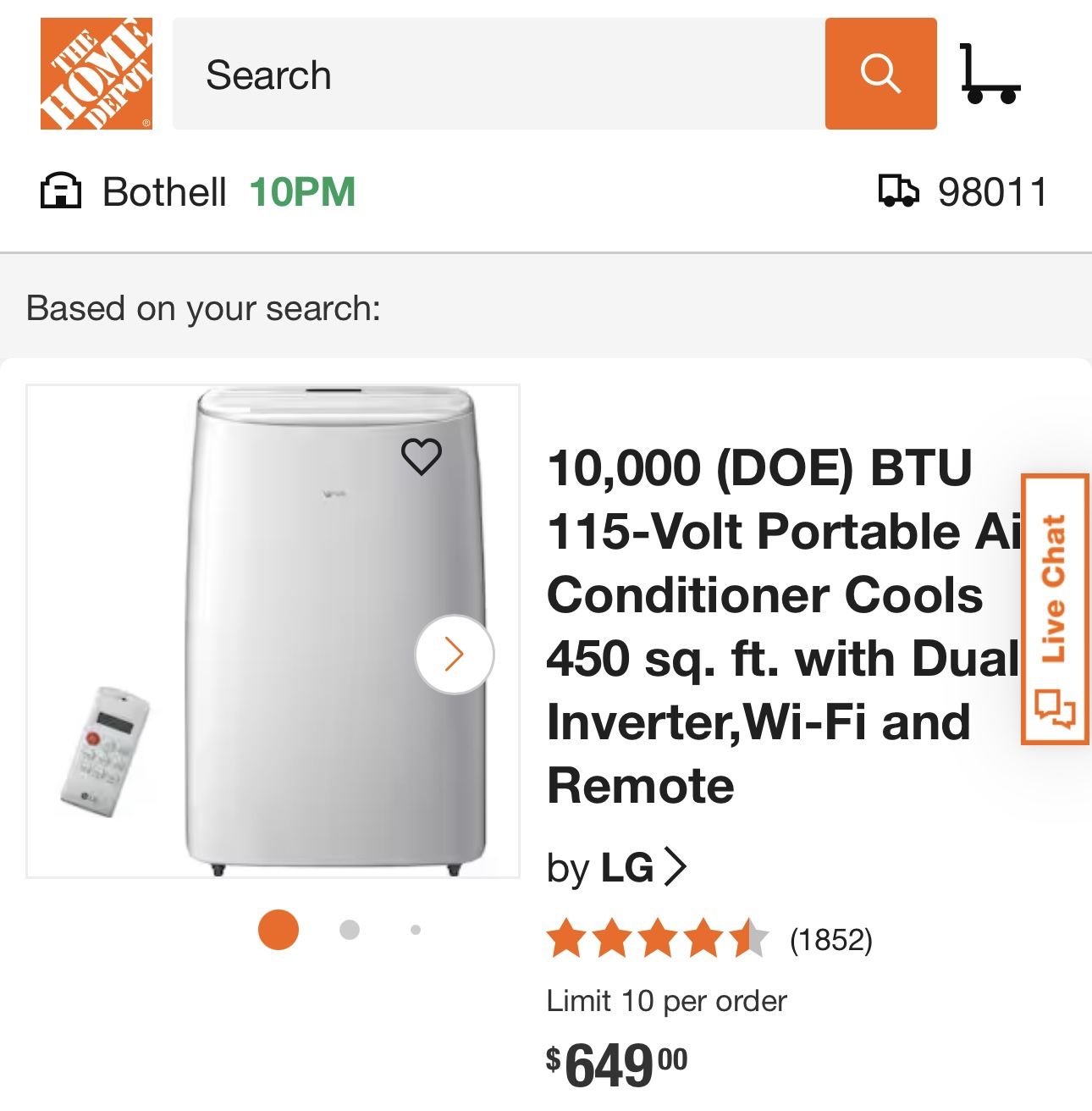Open the Live Chat panel
The image size is (1092, 1111).
1056,610
